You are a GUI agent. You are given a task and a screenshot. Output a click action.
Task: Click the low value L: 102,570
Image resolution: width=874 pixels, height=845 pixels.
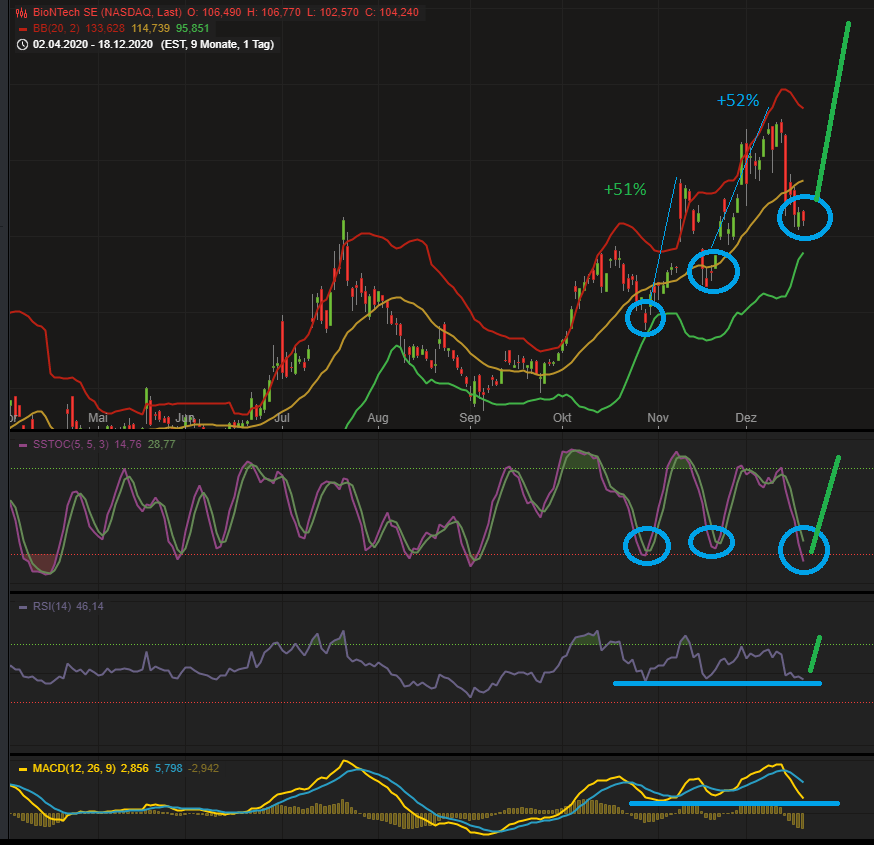pyautogui.click(x=333, y=12)
